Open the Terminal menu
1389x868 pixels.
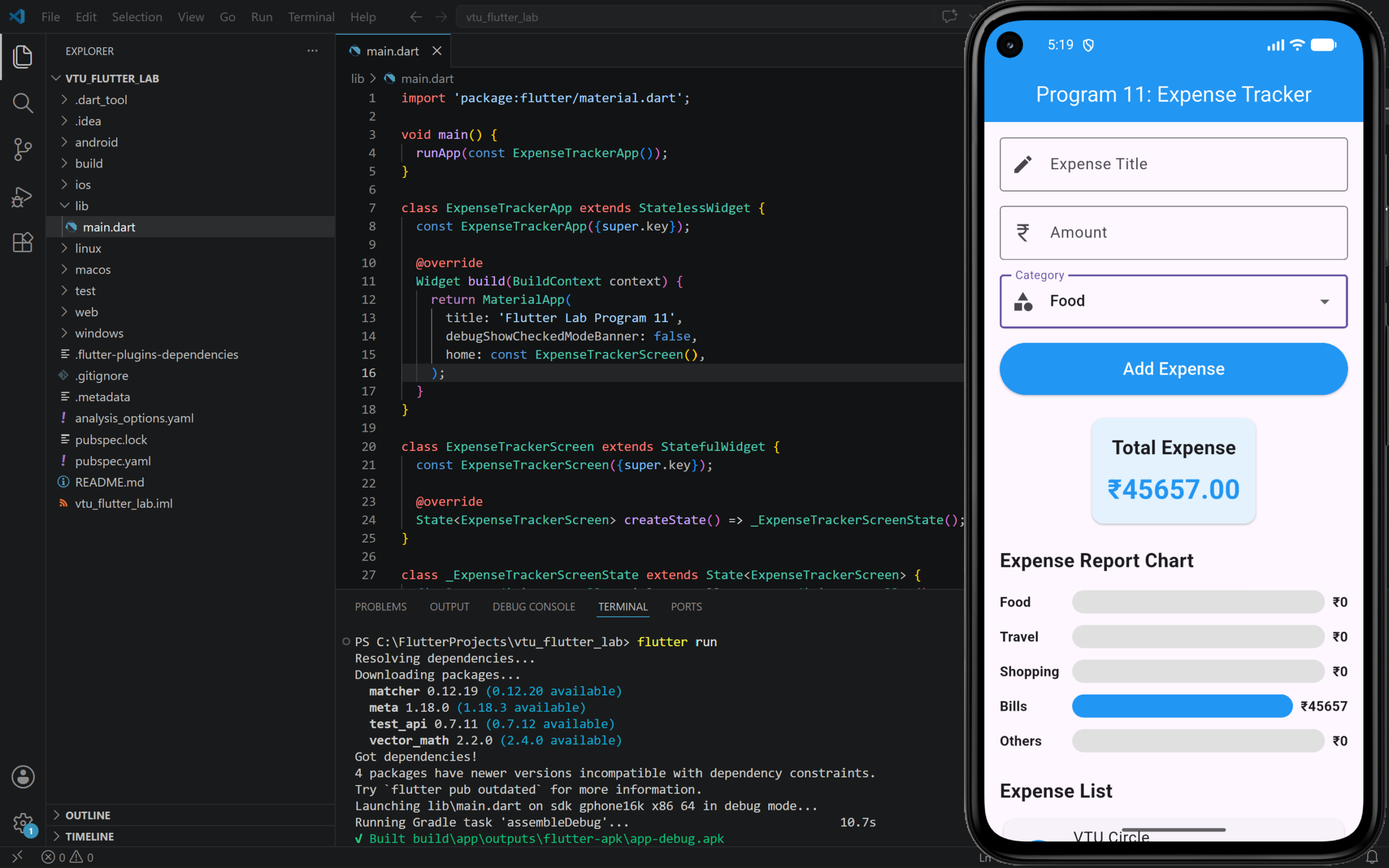[311, 17]
